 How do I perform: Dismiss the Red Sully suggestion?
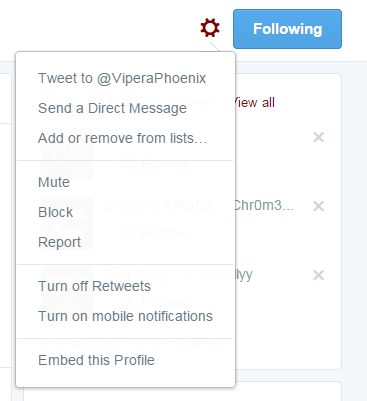click(319, 275)
